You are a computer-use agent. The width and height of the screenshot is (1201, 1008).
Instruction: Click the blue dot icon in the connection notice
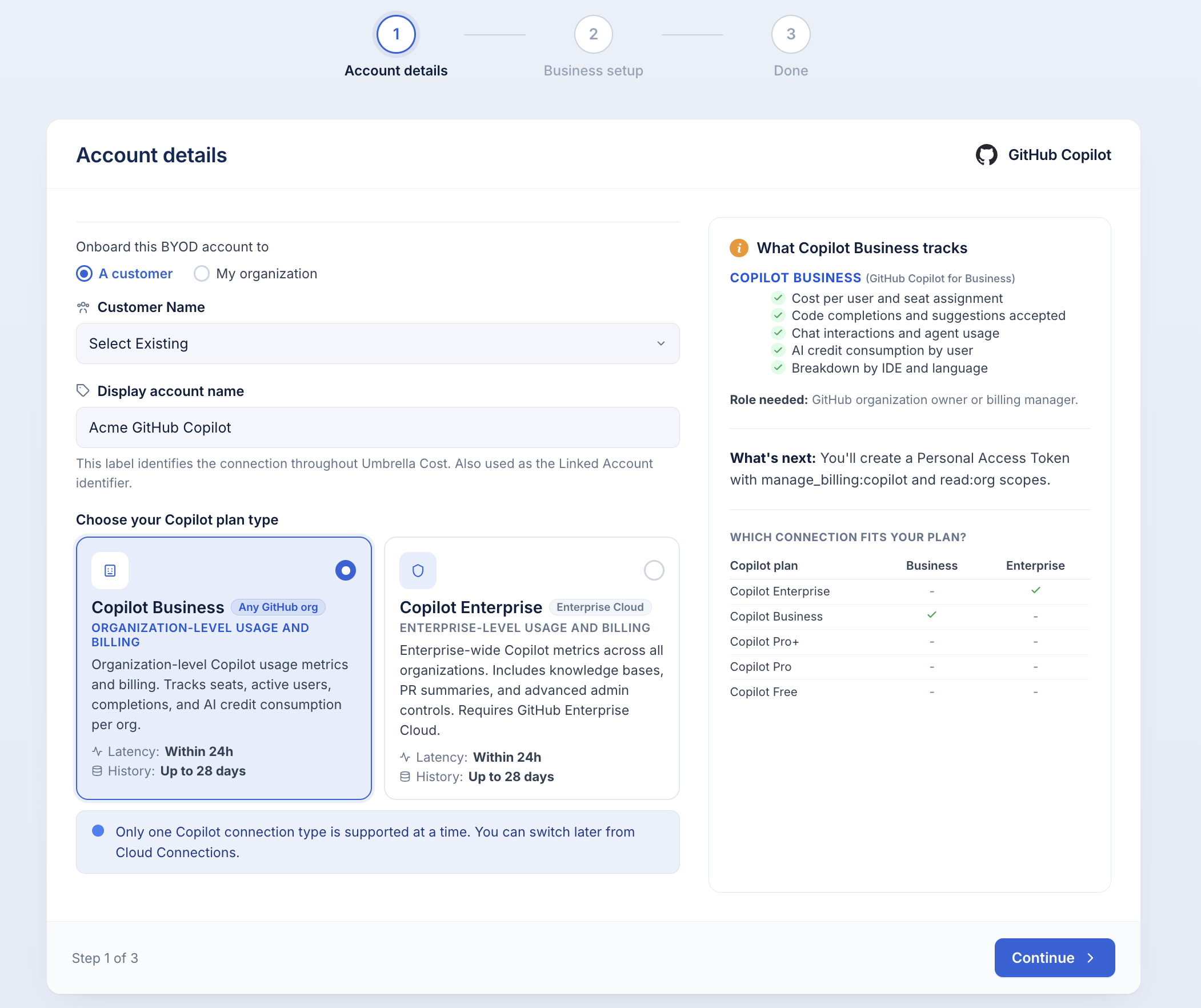point(98,831)
